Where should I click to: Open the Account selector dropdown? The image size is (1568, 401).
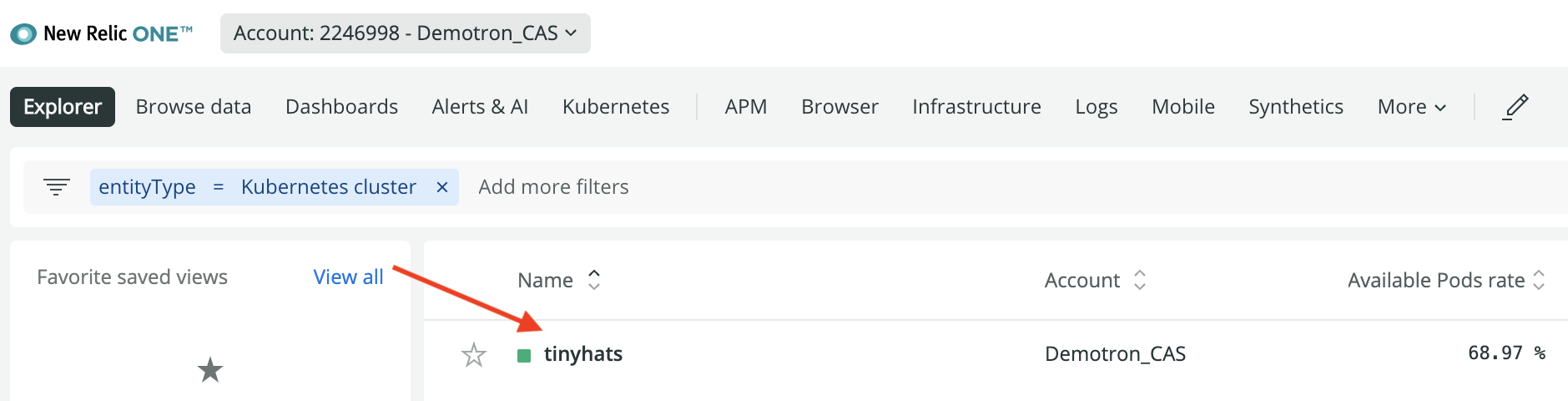tap(405, 33)
